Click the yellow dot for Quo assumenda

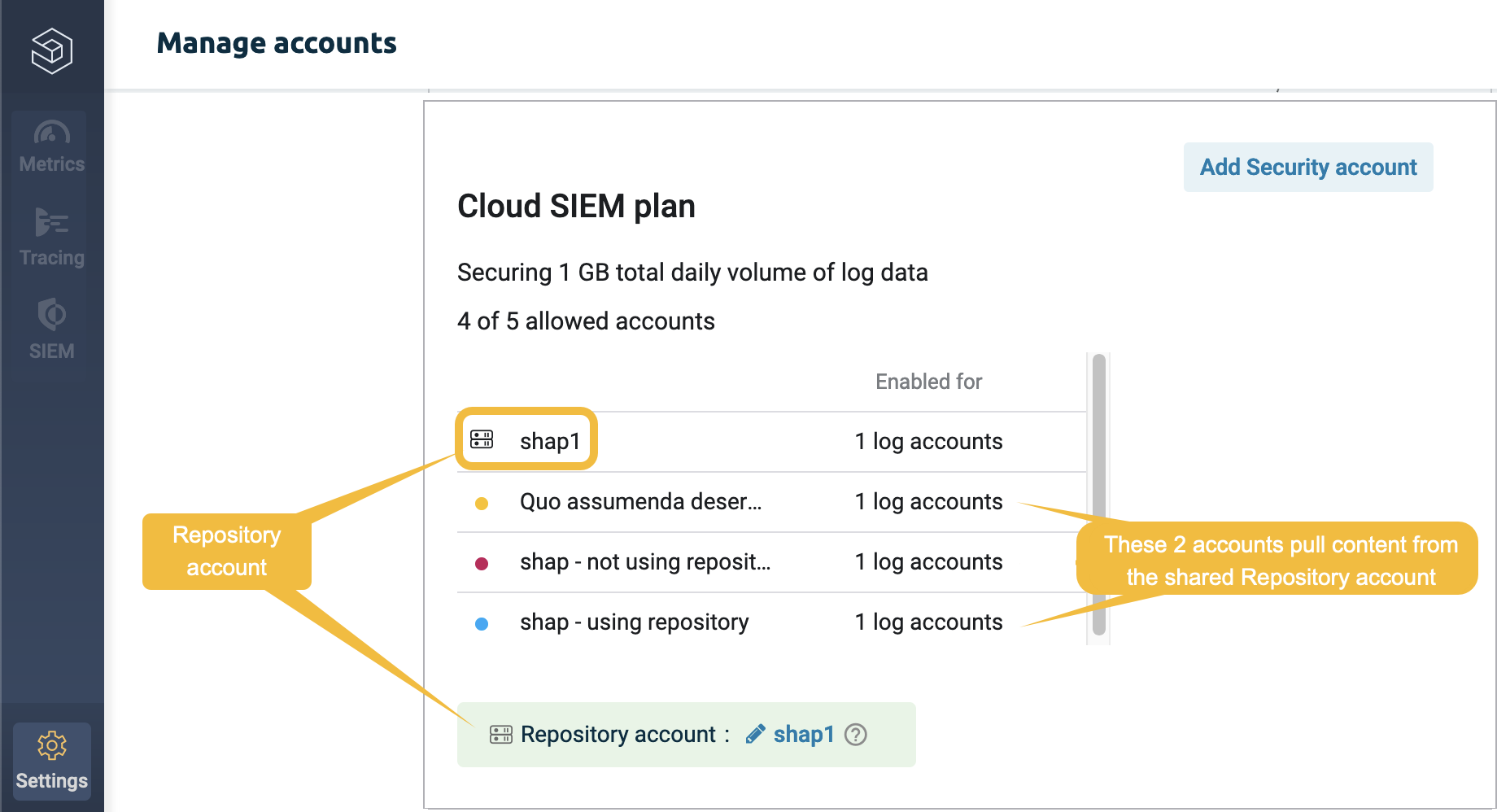point(482,504)
